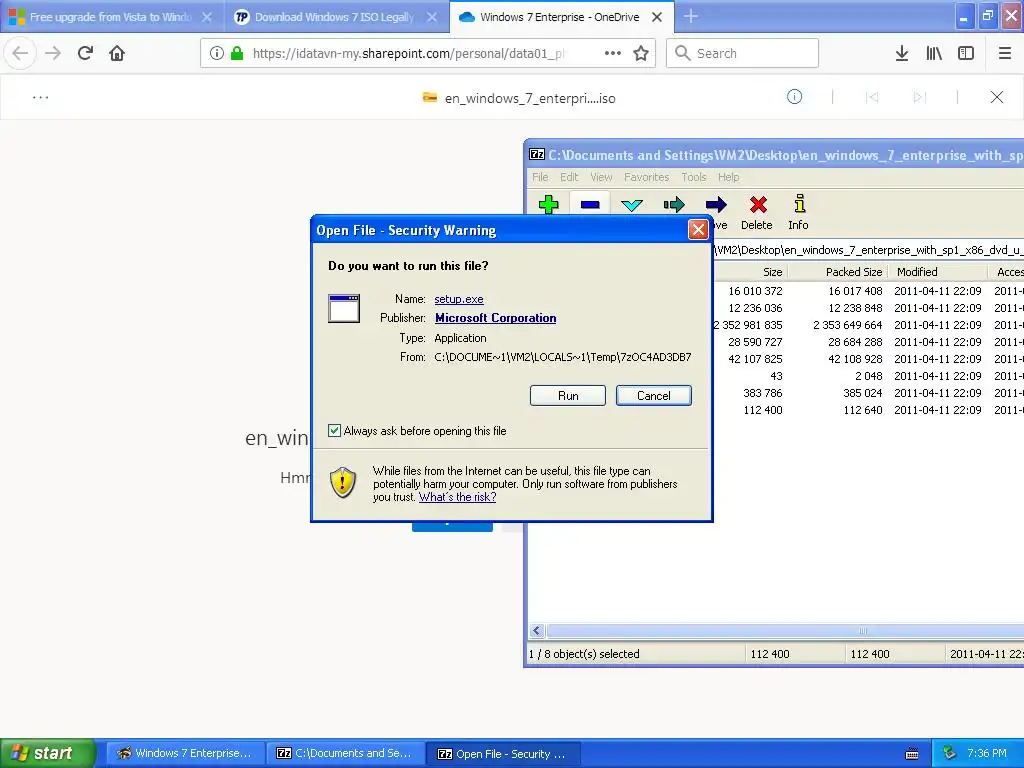1024x768 pixels.
Task: Click the 7-Zip Move arrow icon
Action: pos(716,205)
